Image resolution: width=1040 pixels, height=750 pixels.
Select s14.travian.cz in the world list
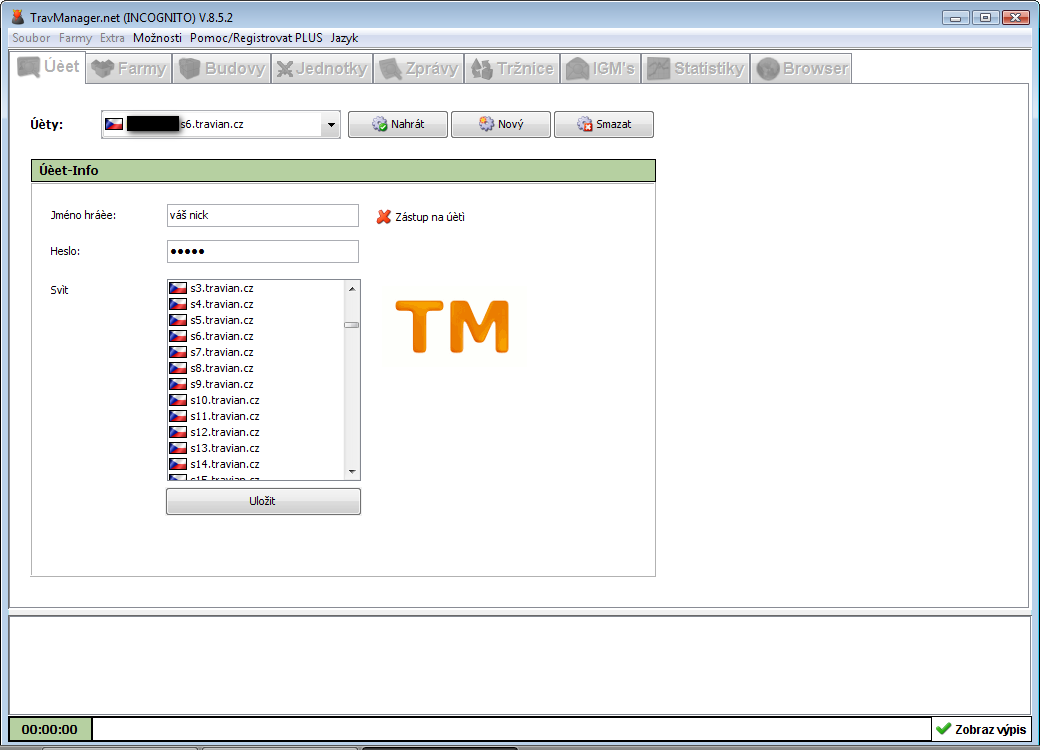[255, 464]
